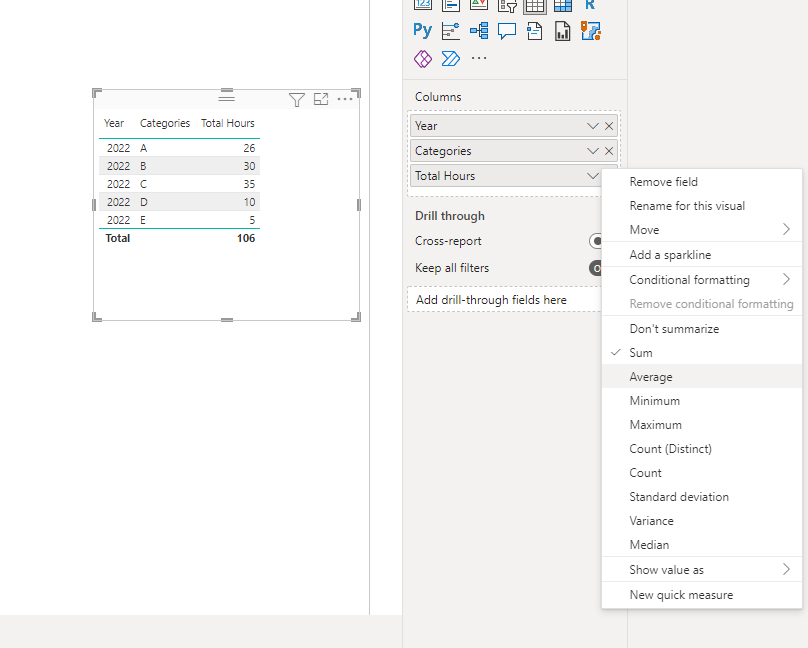
Task: Select the category D cell in table
Action: (x=144, y=202)
